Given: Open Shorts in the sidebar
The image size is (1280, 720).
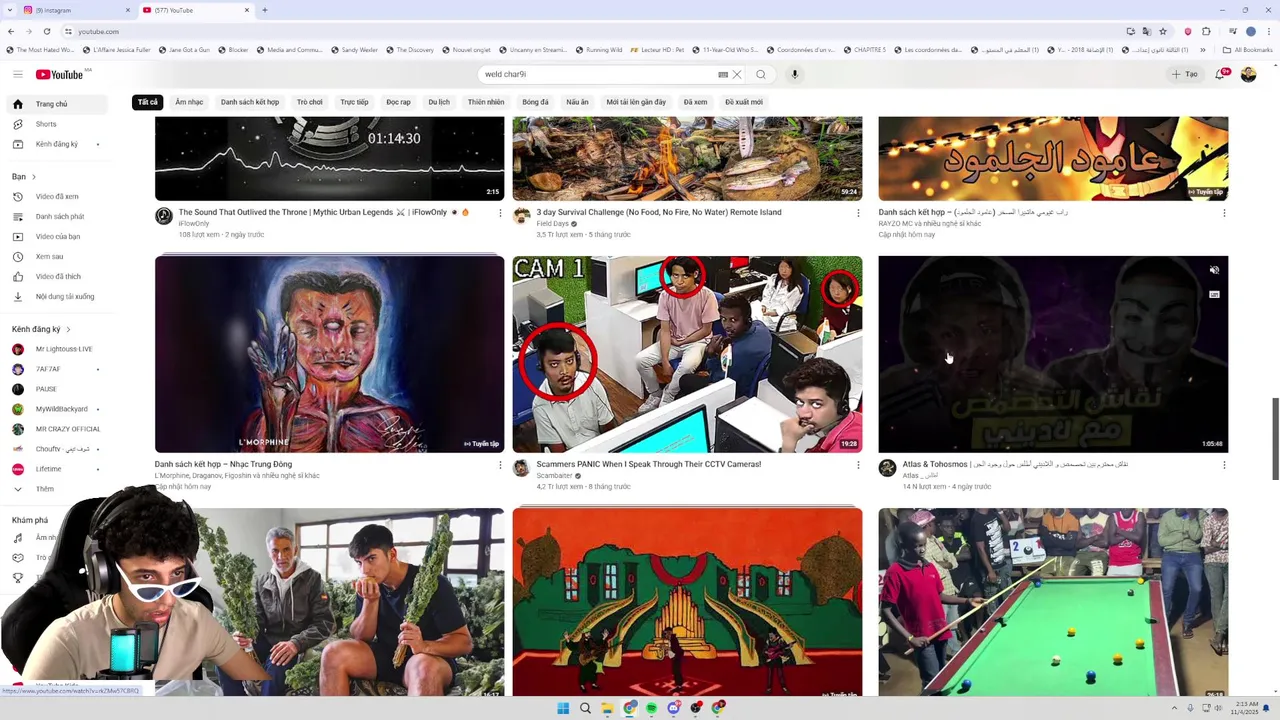Looking at the screenshot, I should pos(55,124).
